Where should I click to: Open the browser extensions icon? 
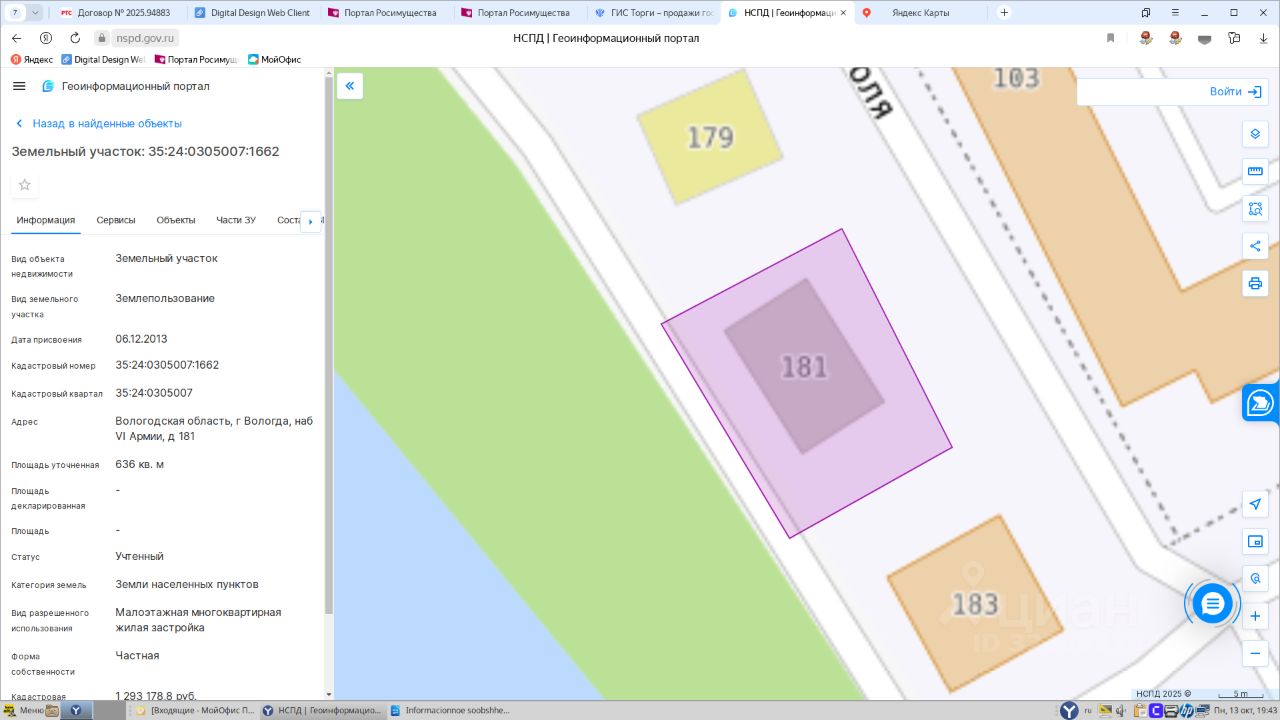(x=1234, y=38)
